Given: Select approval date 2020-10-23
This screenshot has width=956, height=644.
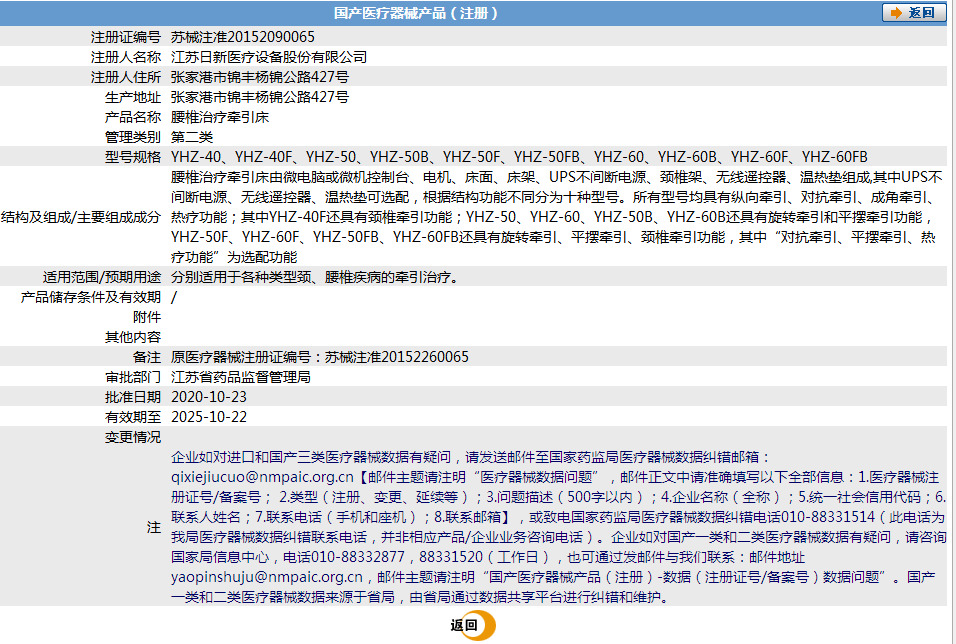Looking at the screenshot, I should point(209,398).
